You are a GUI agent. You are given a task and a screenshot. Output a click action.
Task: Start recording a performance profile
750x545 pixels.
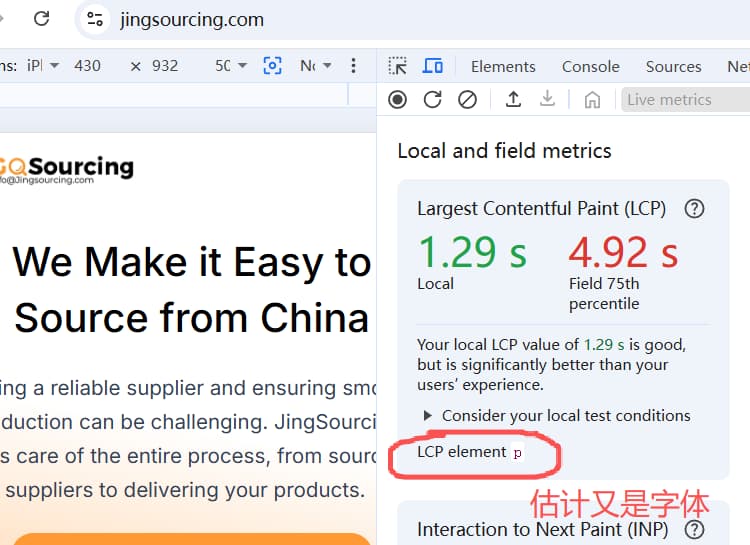(397, 100)
